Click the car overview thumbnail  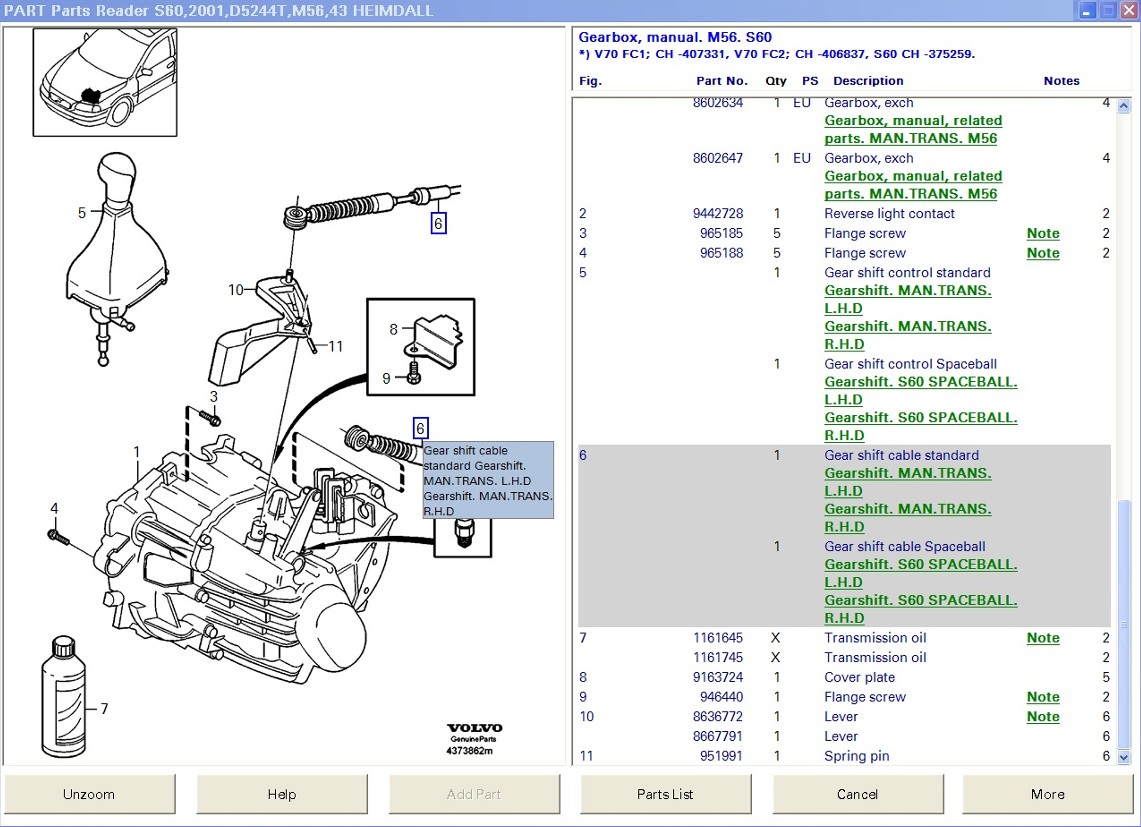[105, 82]
